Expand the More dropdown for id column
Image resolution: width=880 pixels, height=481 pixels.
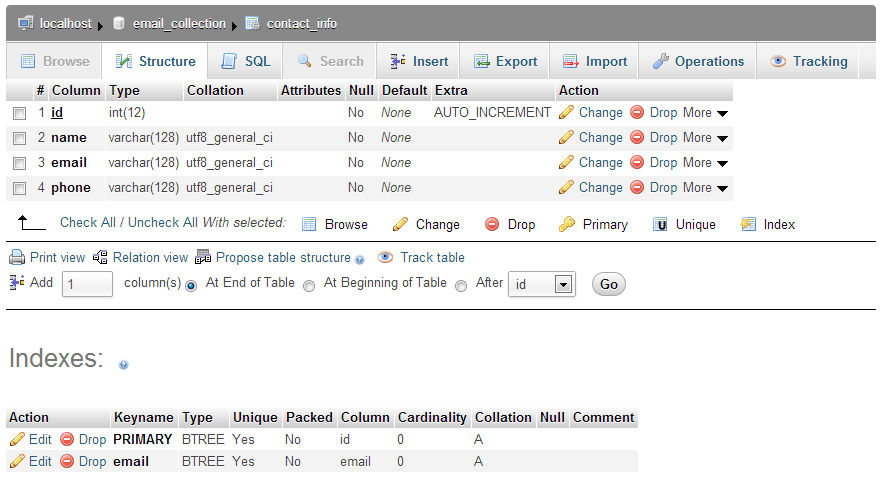pos(722,113)
